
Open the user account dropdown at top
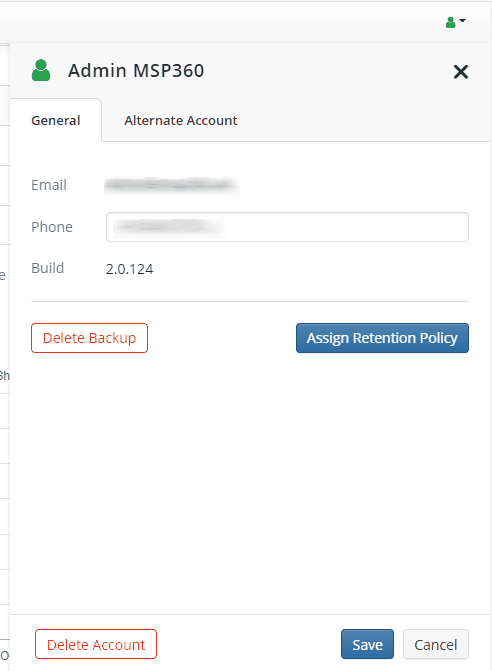click(455, 22)
